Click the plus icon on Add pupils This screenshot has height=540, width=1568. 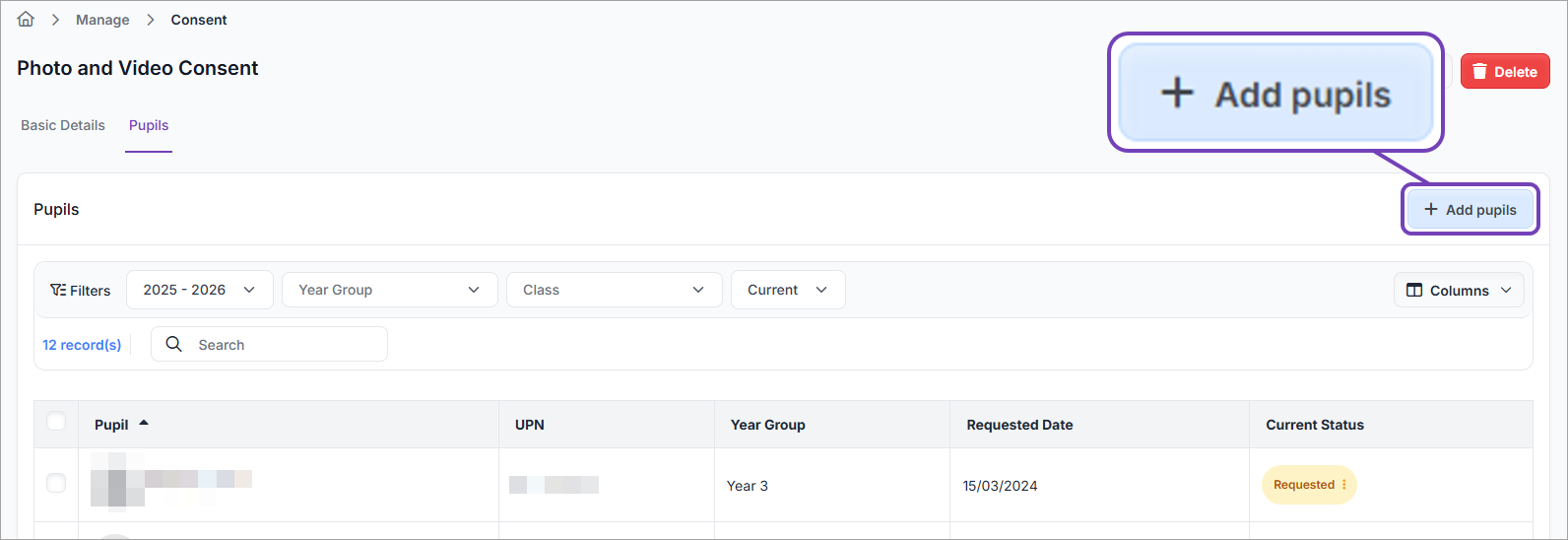pos(1431,210)
